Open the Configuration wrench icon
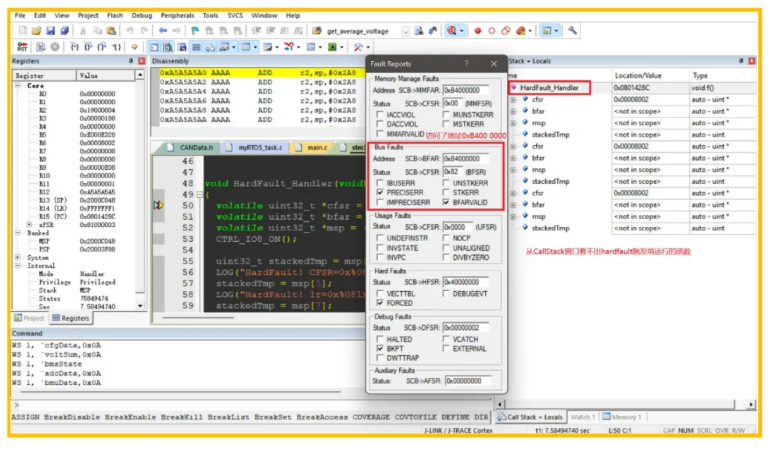The image size is (770, 452). click(572, 30)
